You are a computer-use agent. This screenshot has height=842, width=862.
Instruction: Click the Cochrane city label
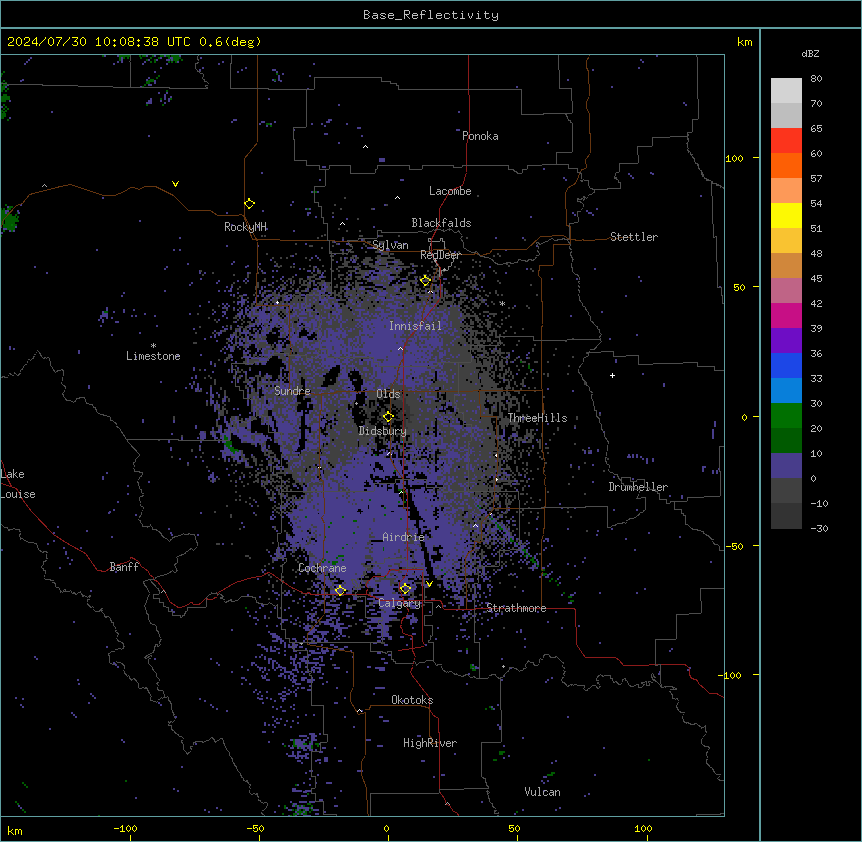[x=322, y=568]
